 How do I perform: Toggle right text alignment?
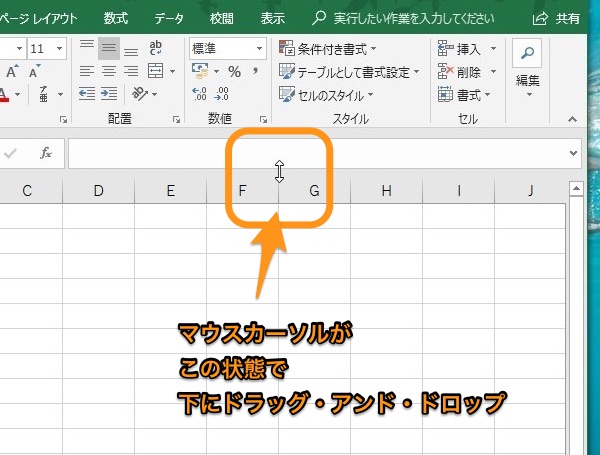(x=132, y=72)
